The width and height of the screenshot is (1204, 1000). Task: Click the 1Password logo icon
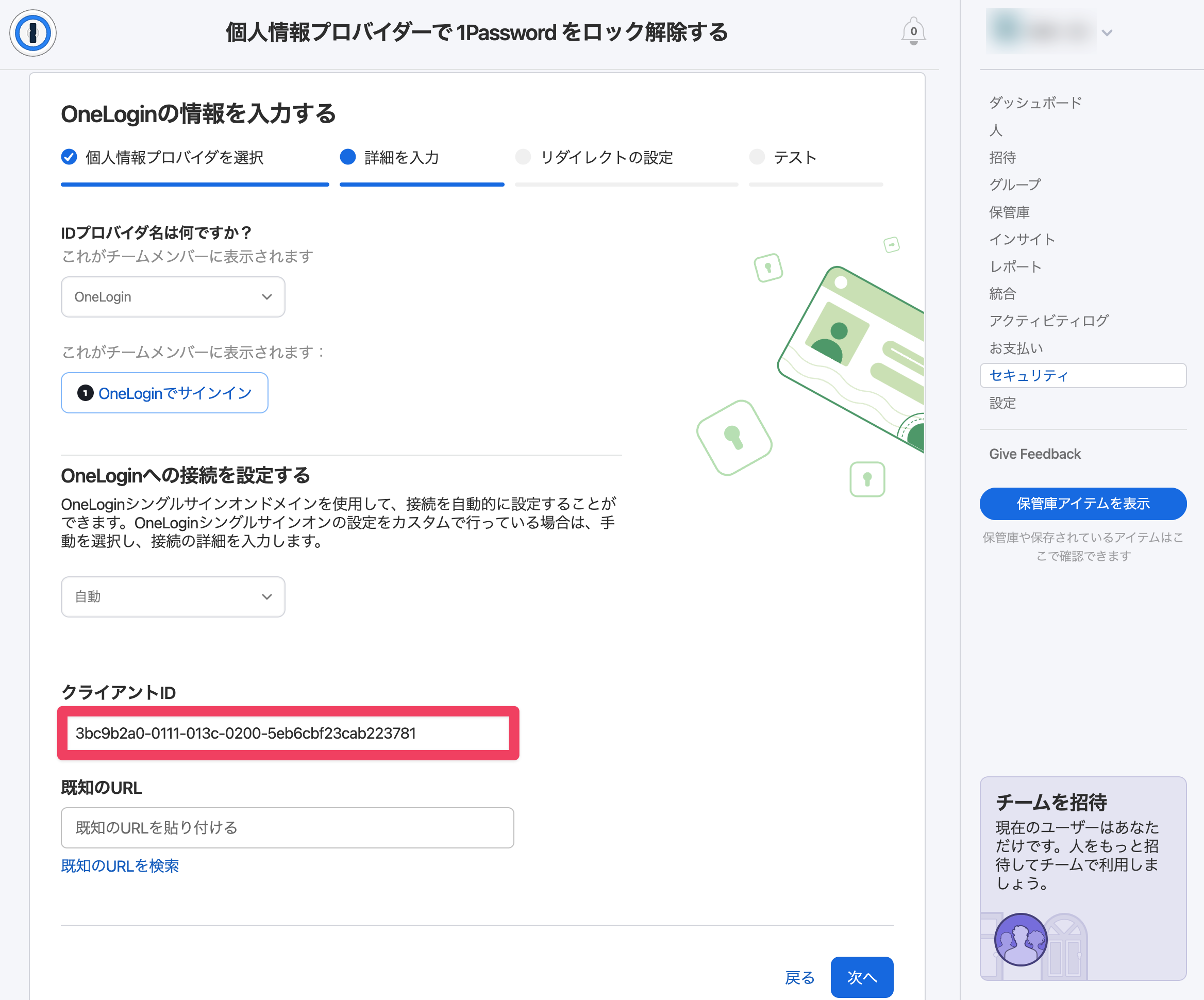click(x=32, y=32)
